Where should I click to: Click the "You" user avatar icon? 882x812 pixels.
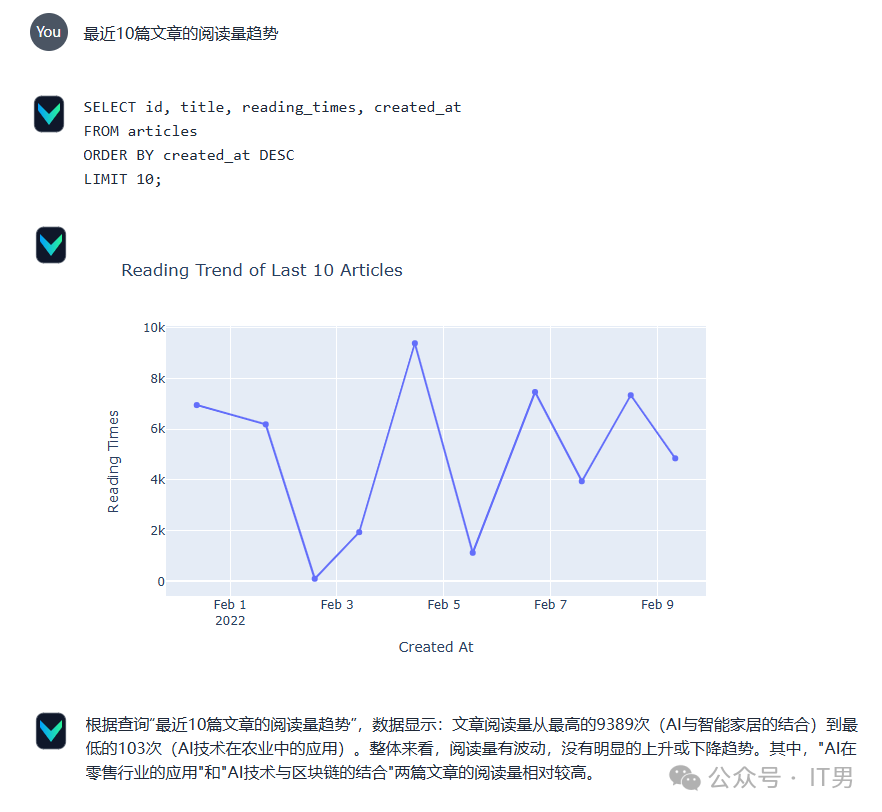[x=47, y=31]
